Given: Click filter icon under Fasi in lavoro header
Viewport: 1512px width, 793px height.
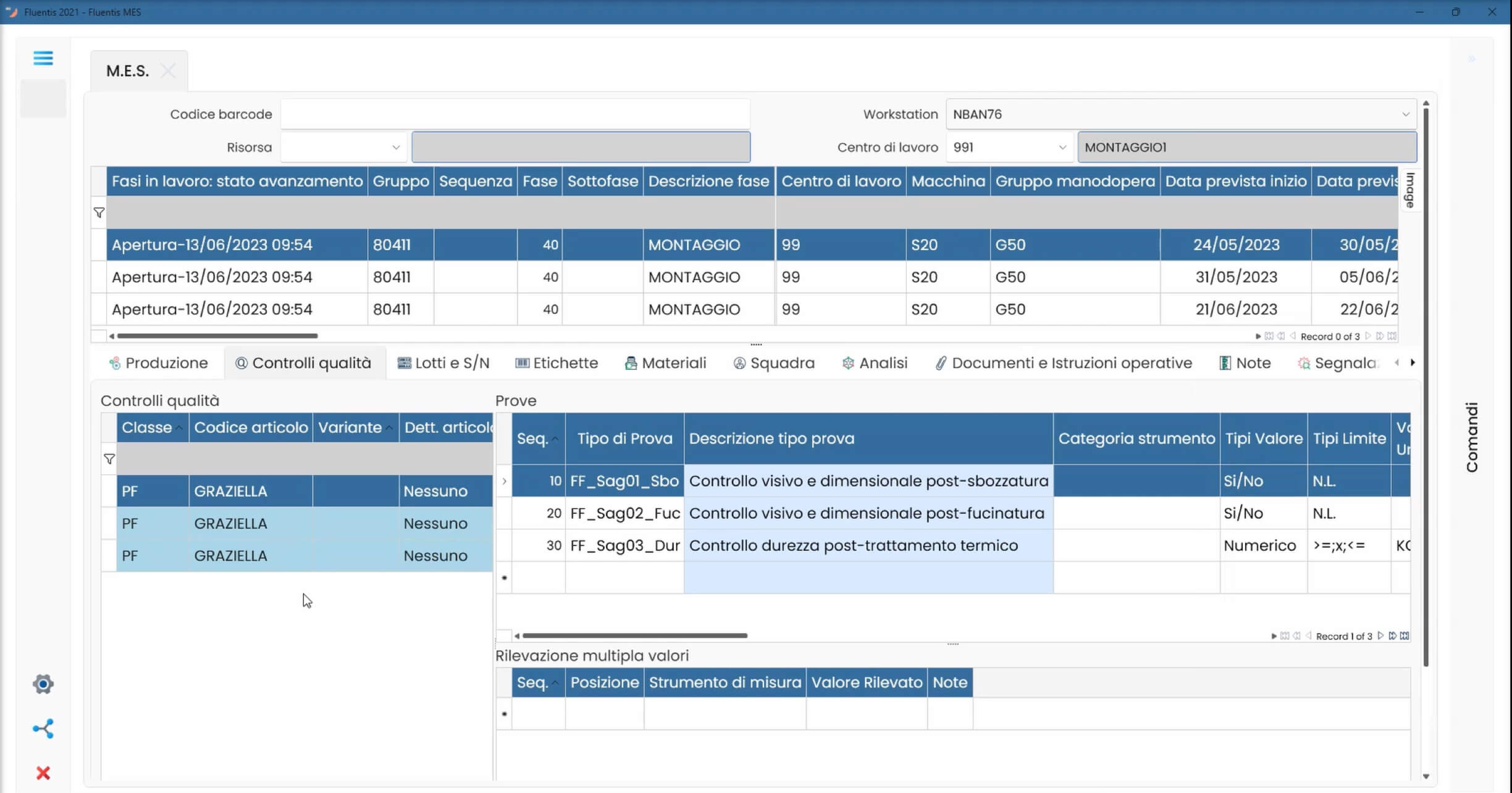Looking at the screenshot, I should click(x=99, y=212).
